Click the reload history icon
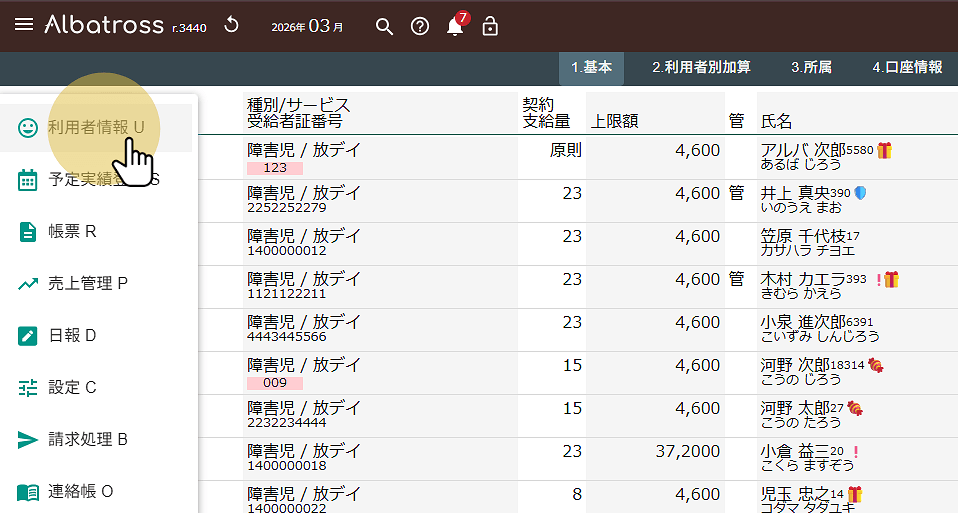958x513 pixels. tap(231, 25)
